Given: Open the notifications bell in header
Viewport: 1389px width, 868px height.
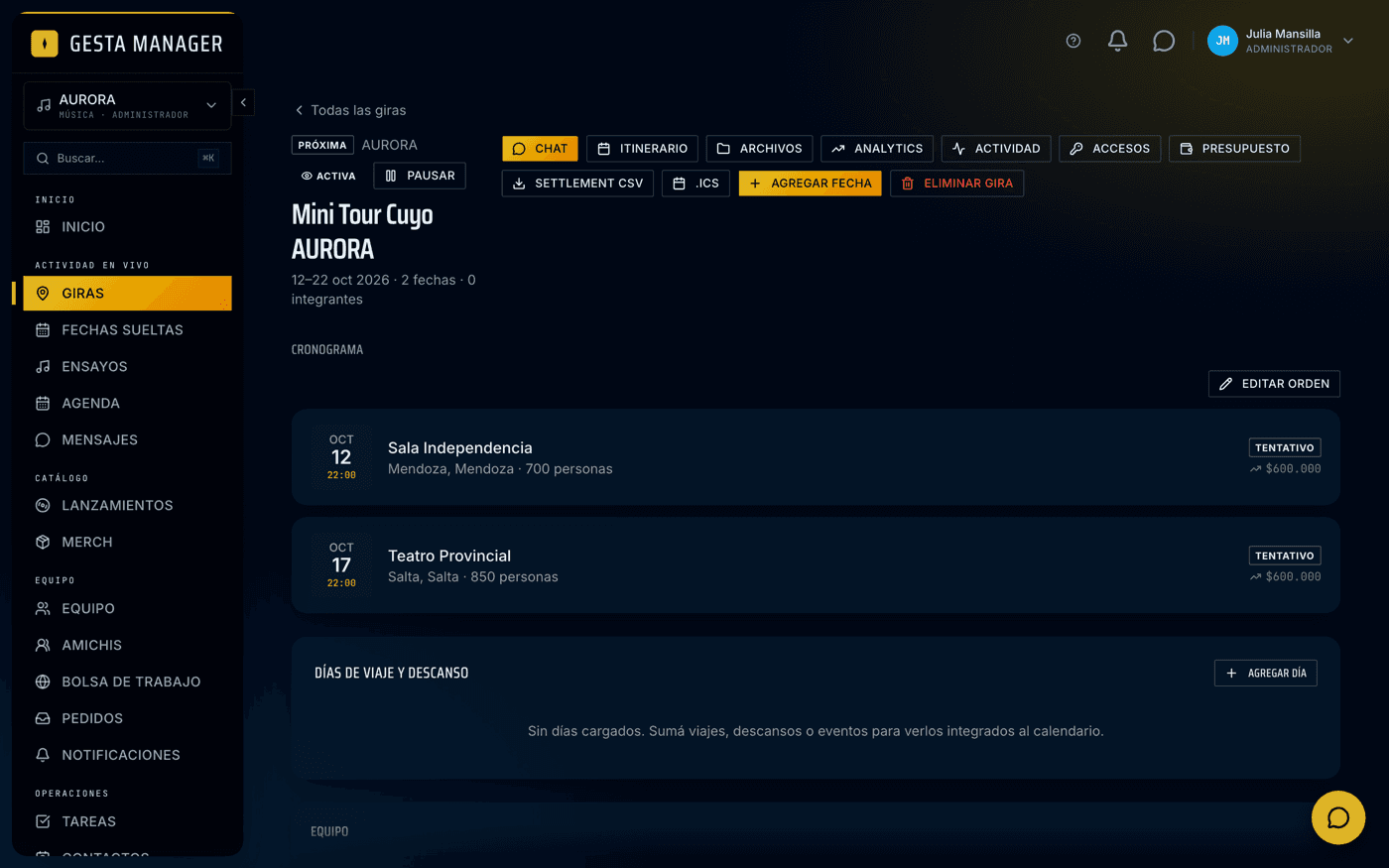Looking at the screenshot, I should point(1117,41).
